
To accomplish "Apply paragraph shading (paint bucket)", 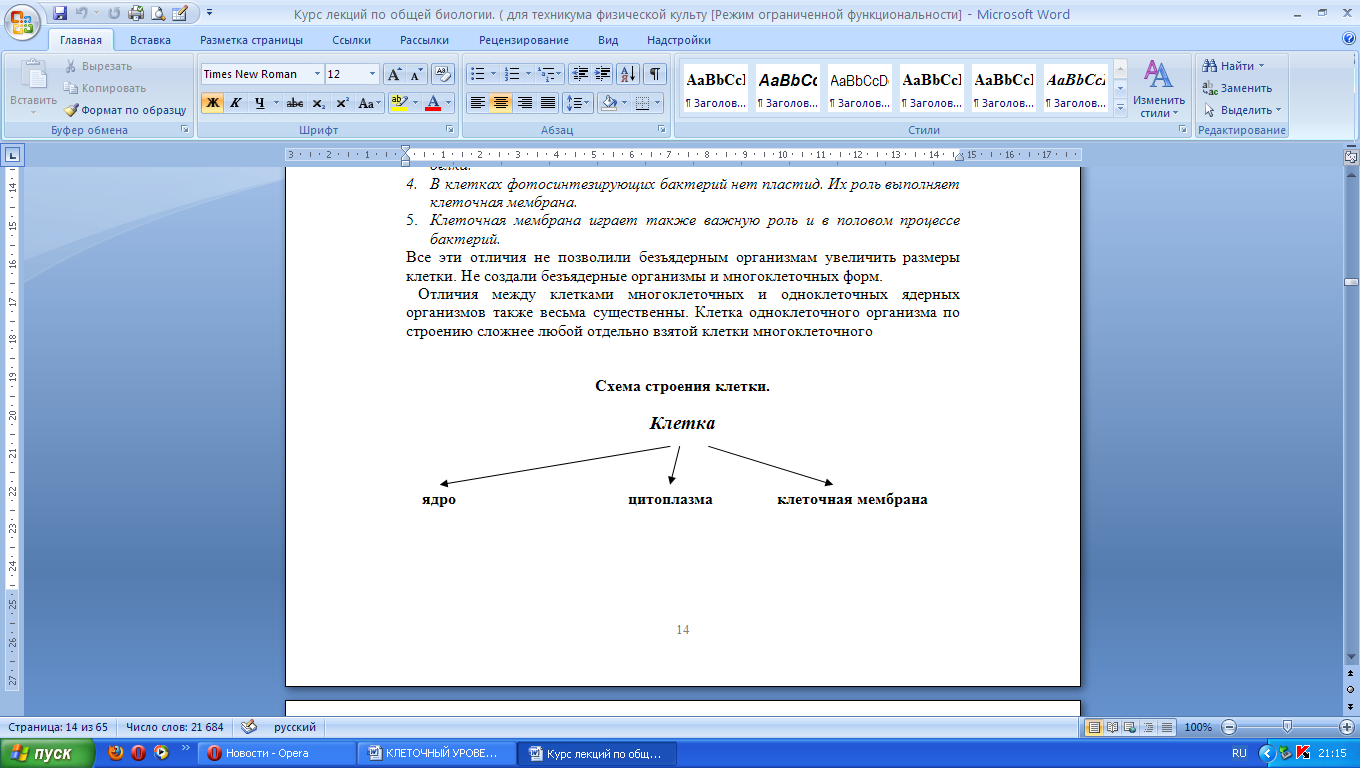I will [608, 103].
